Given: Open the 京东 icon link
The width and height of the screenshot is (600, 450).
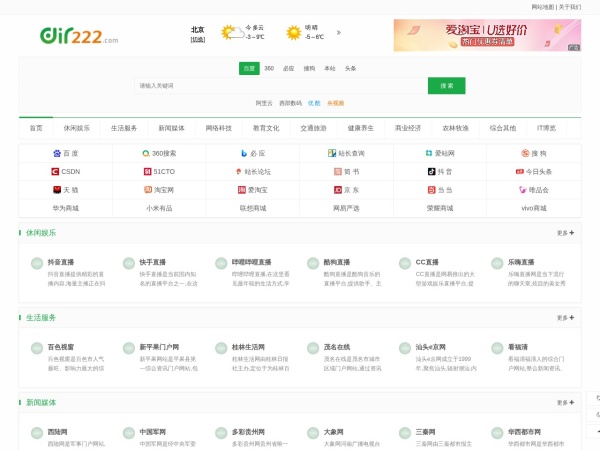Looking at the screenshot, I should (345, 189).
